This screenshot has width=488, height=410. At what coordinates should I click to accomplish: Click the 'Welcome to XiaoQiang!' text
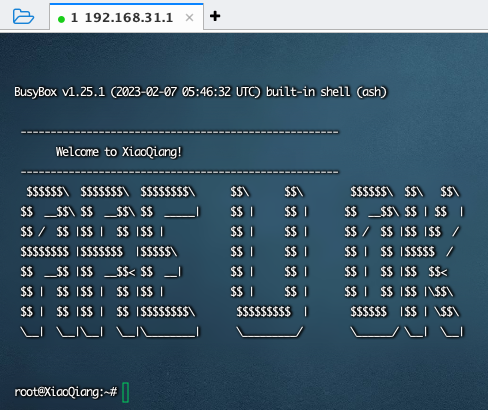pos(119,152)
